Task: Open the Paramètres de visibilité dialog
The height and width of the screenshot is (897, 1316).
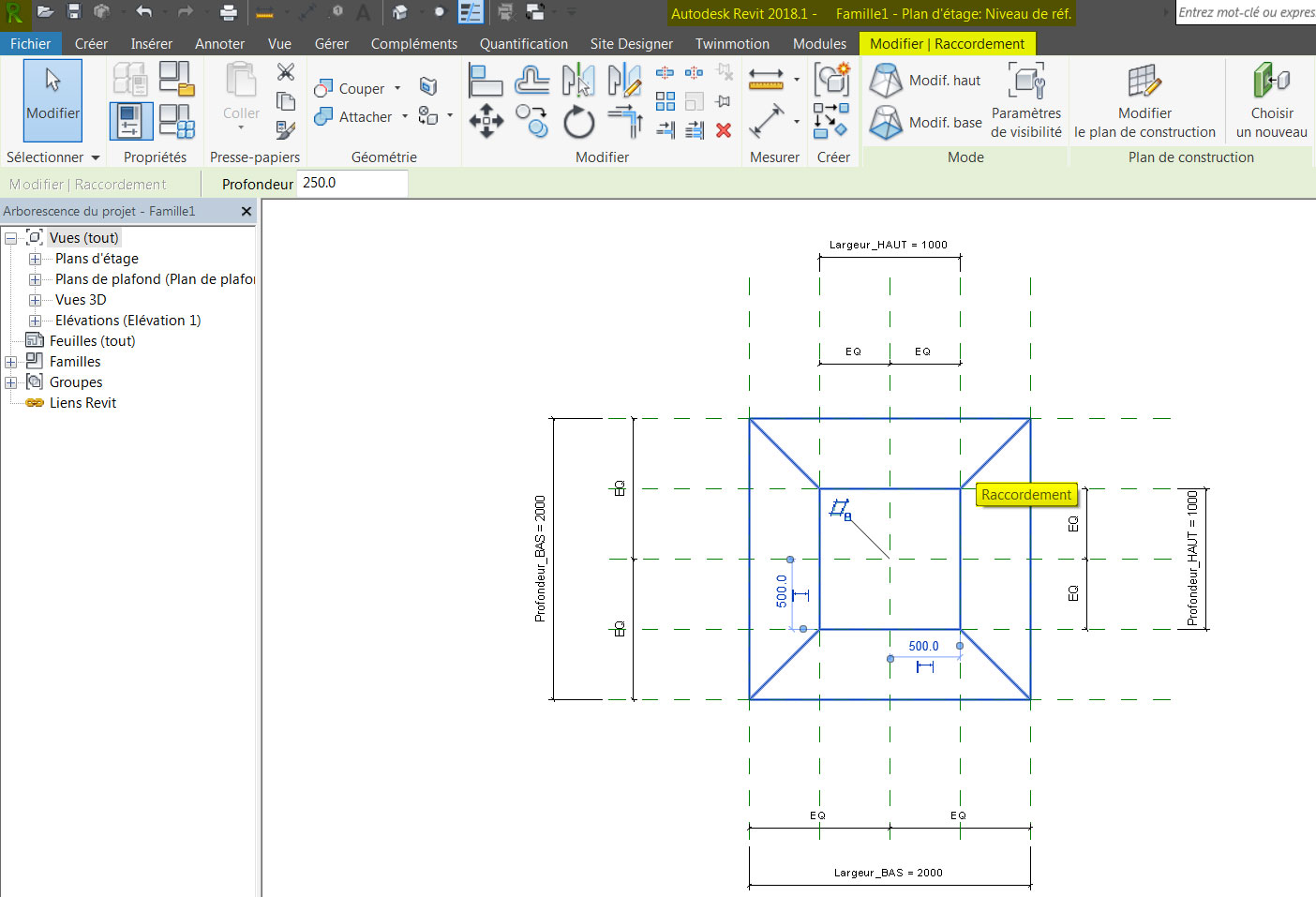Action: pos(1025,100)
